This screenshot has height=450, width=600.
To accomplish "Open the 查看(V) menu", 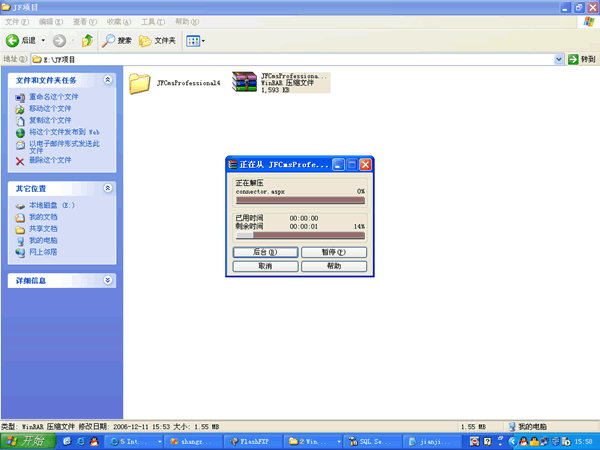I will 85,22.
